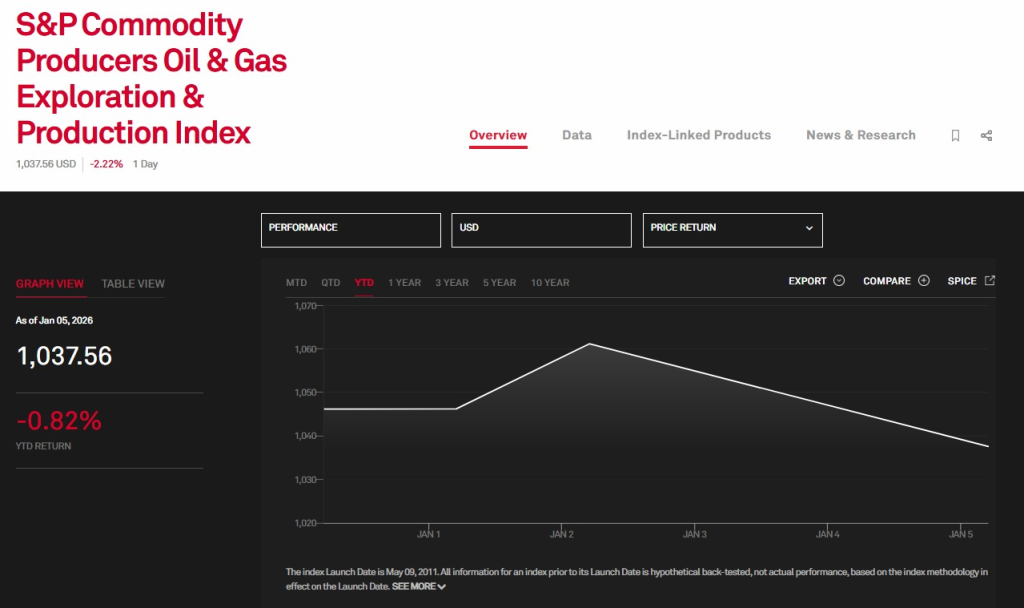Screen dimensions: 1024x608
Task: Show the 10 Year performance range
Action: [x=550, y=283]
